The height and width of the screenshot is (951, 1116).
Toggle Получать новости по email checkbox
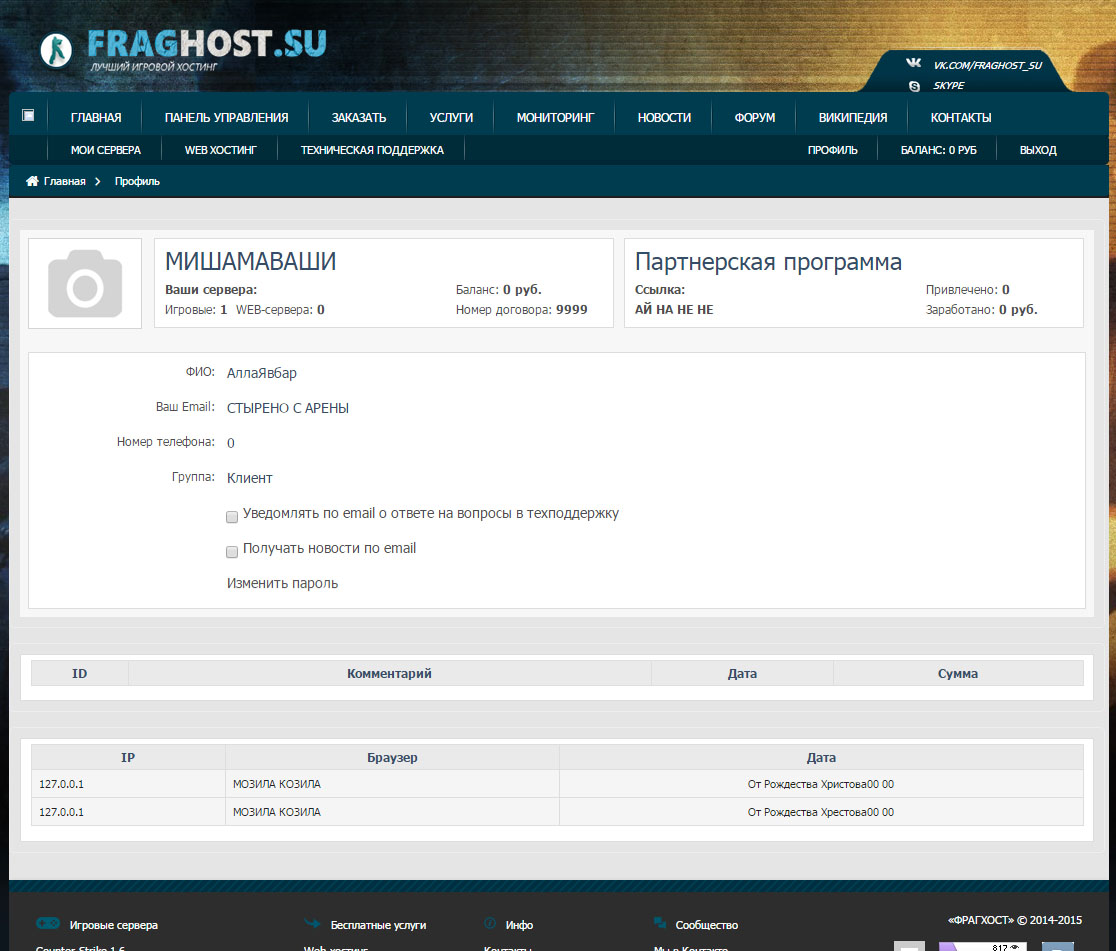(232, 552)
